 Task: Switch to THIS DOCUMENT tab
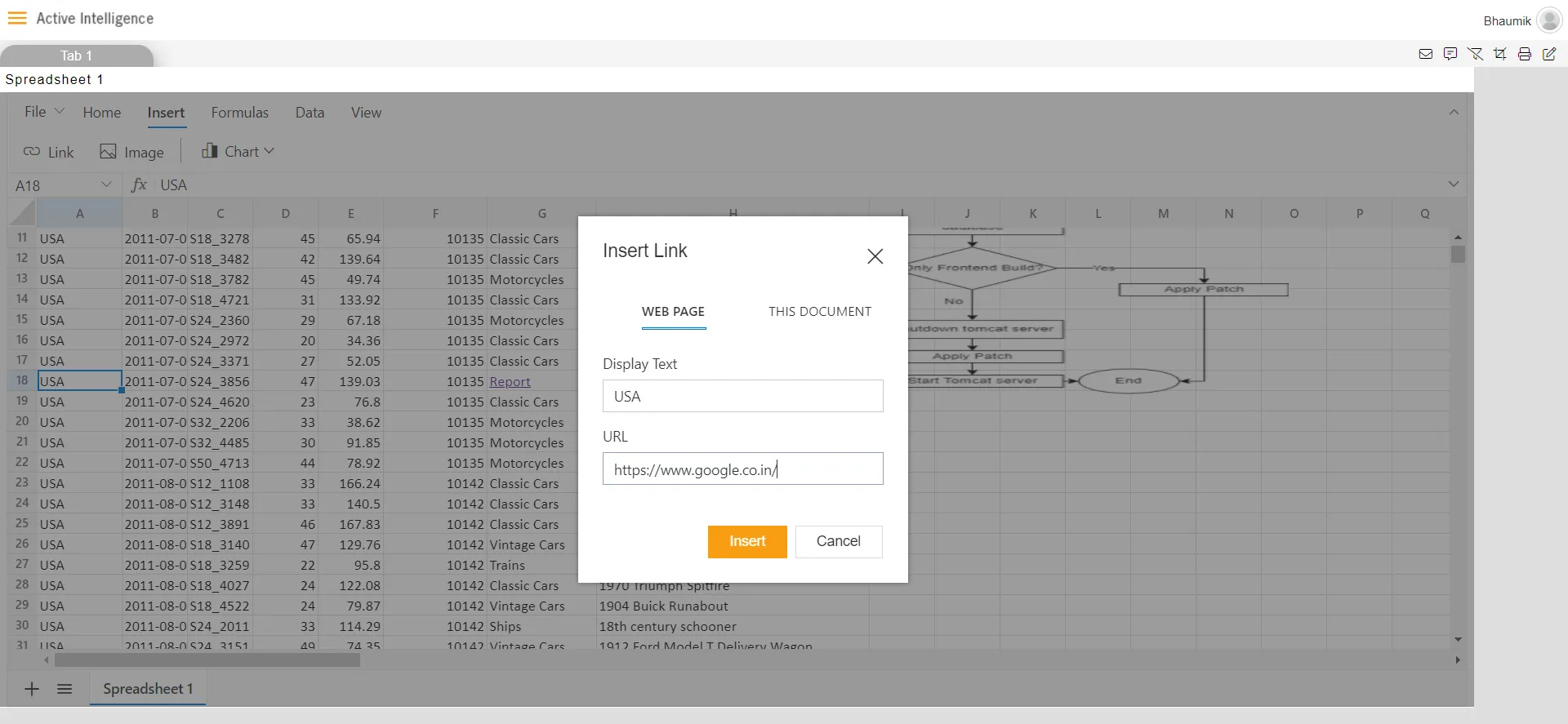pyautogui.click(x=819, y=312)
